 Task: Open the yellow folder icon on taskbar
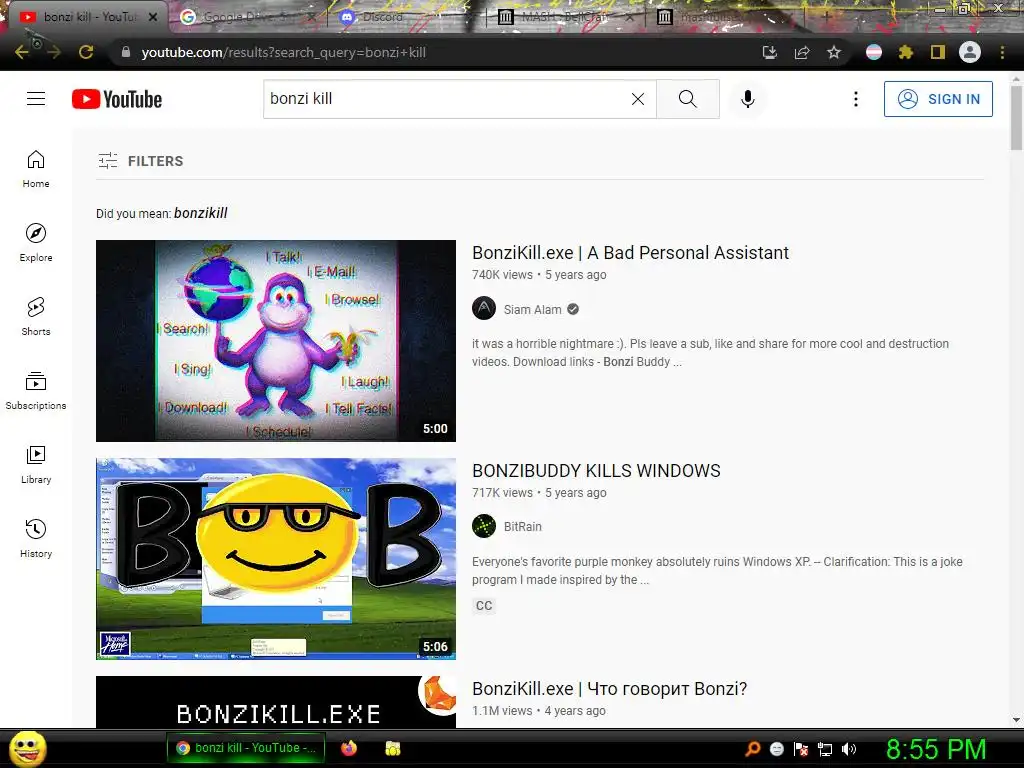pos(392,748)
